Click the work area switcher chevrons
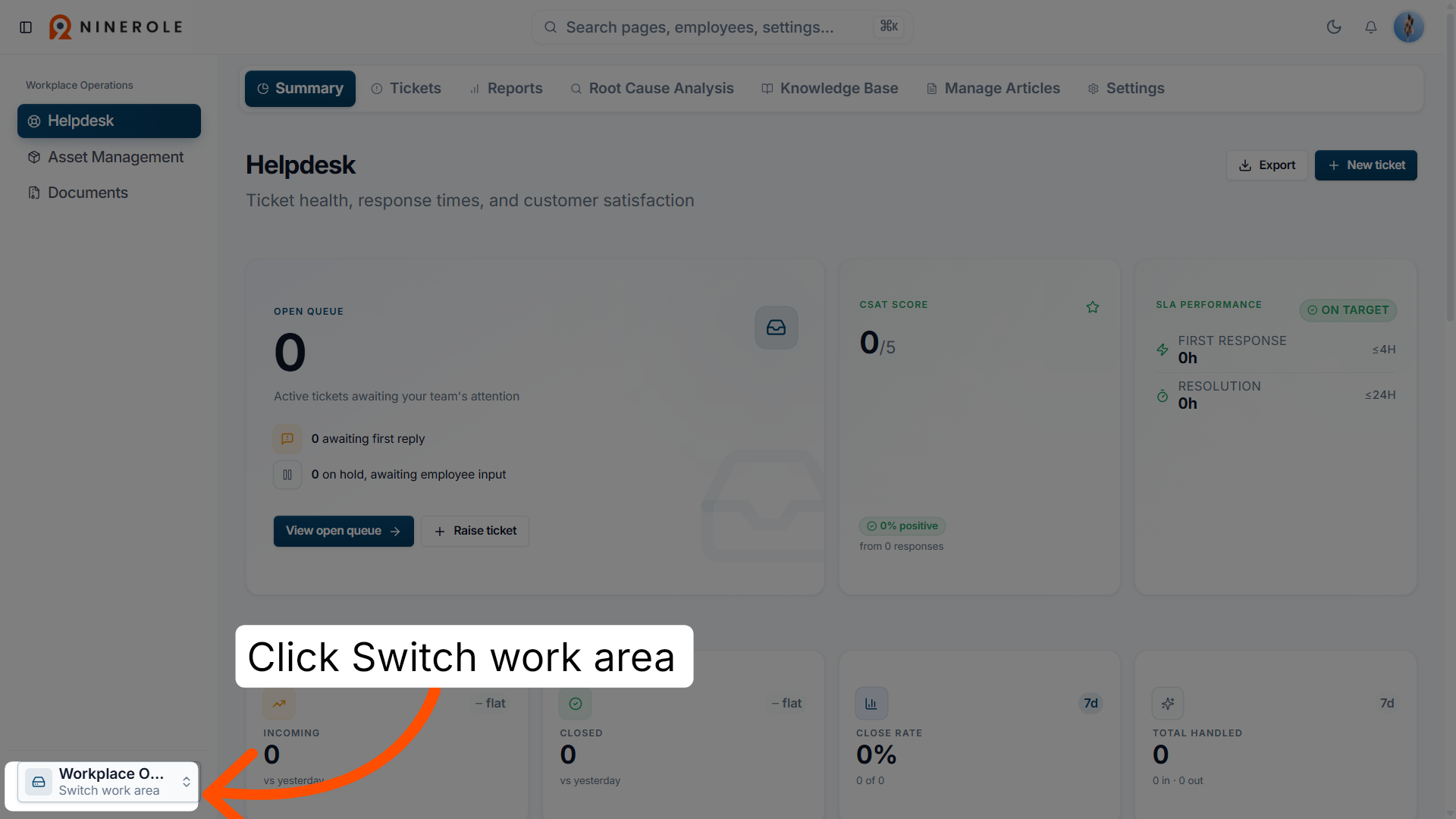This screenshot has height=819, width=1456. coord(187,782)
